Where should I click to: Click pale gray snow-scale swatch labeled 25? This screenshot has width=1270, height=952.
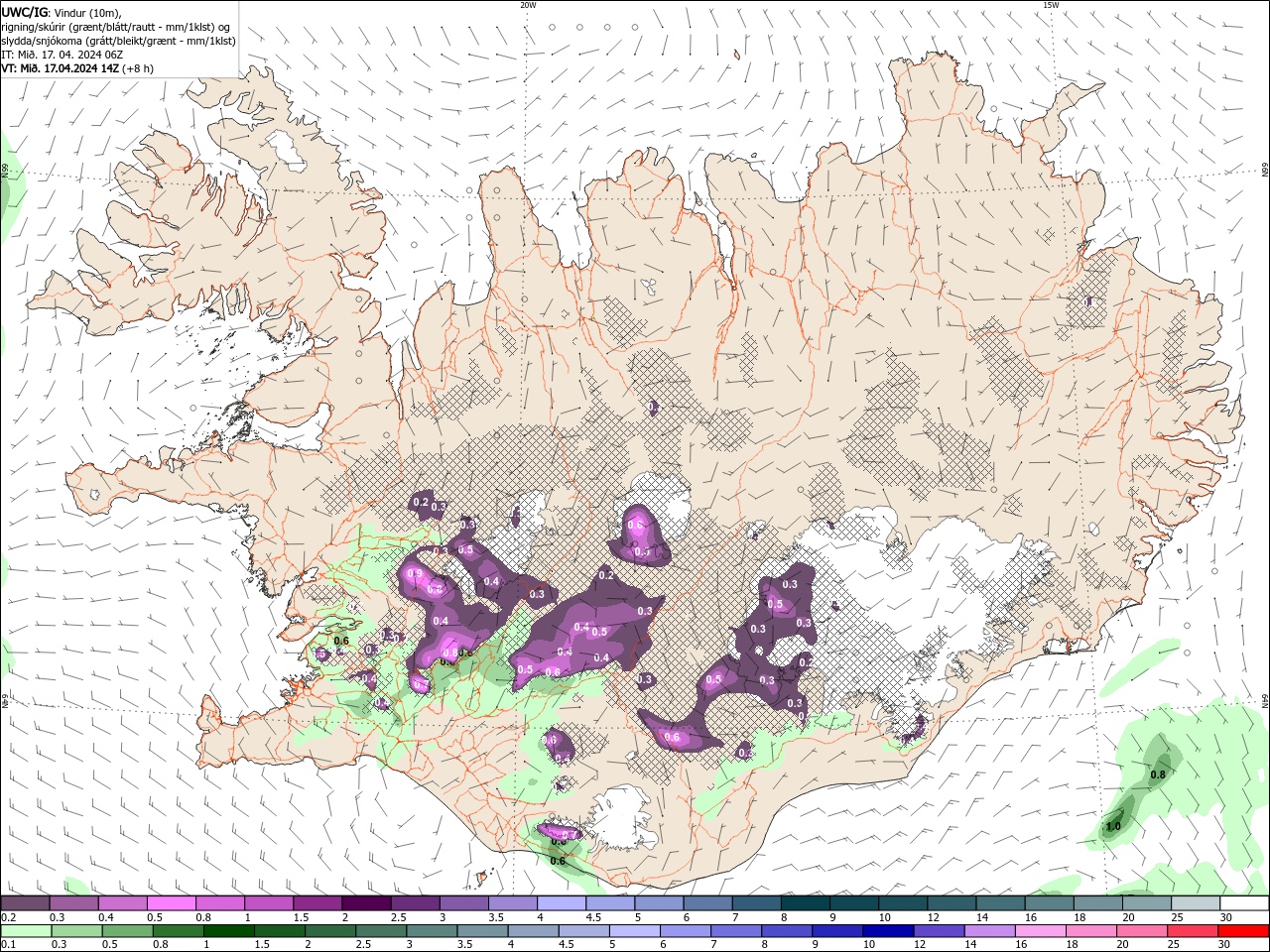pyautogui.click(x=1195, y=903)
